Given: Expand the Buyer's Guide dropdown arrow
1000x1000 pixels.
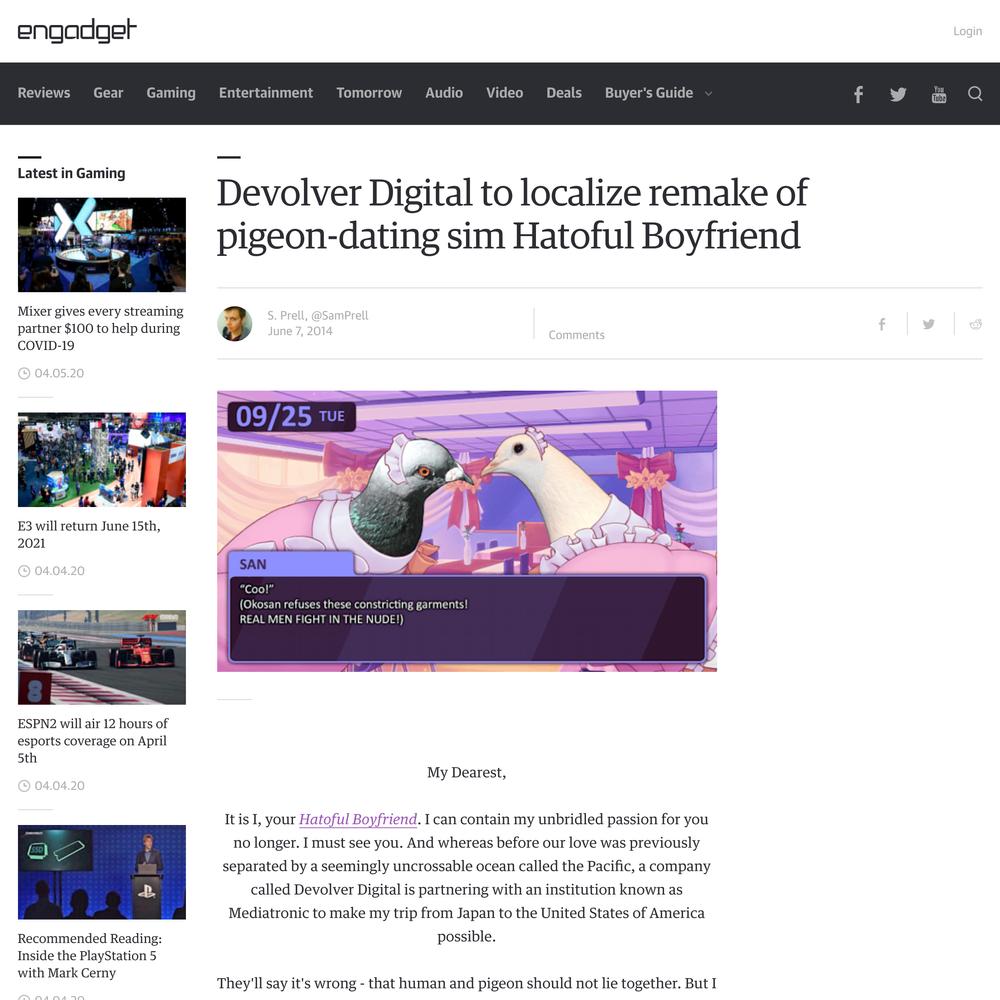Looking at the screenshot, I should pyautogui.click(x=708, y=94).
